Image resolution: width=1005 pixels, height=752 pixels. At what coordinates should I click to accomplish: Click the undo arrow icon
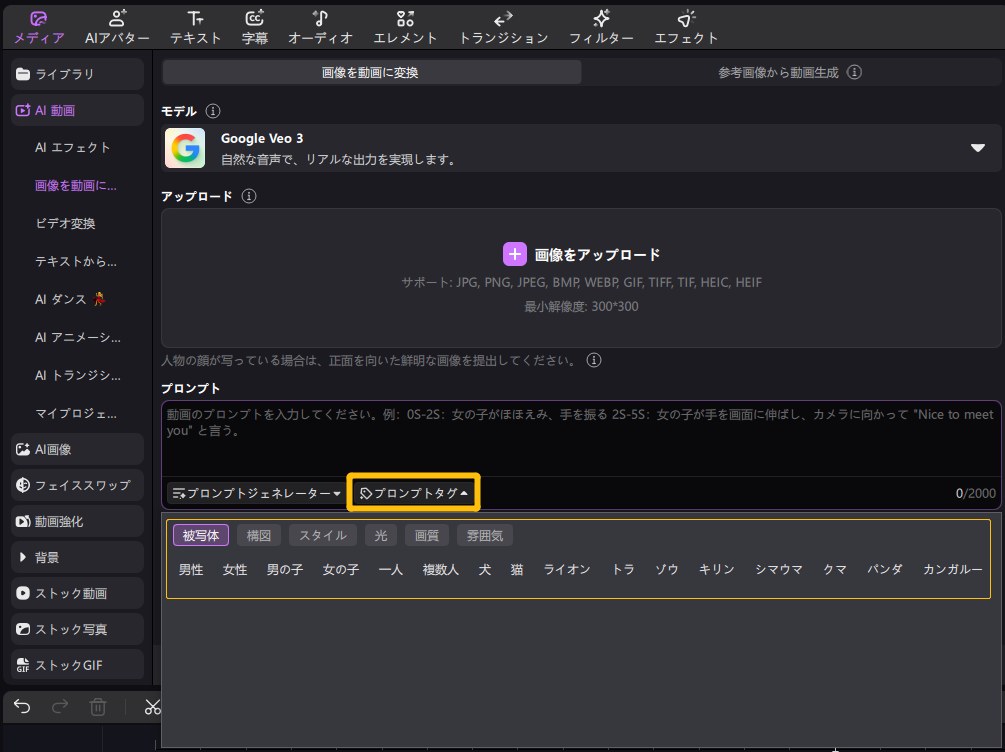pyautogui.click(x=22, y=707)
